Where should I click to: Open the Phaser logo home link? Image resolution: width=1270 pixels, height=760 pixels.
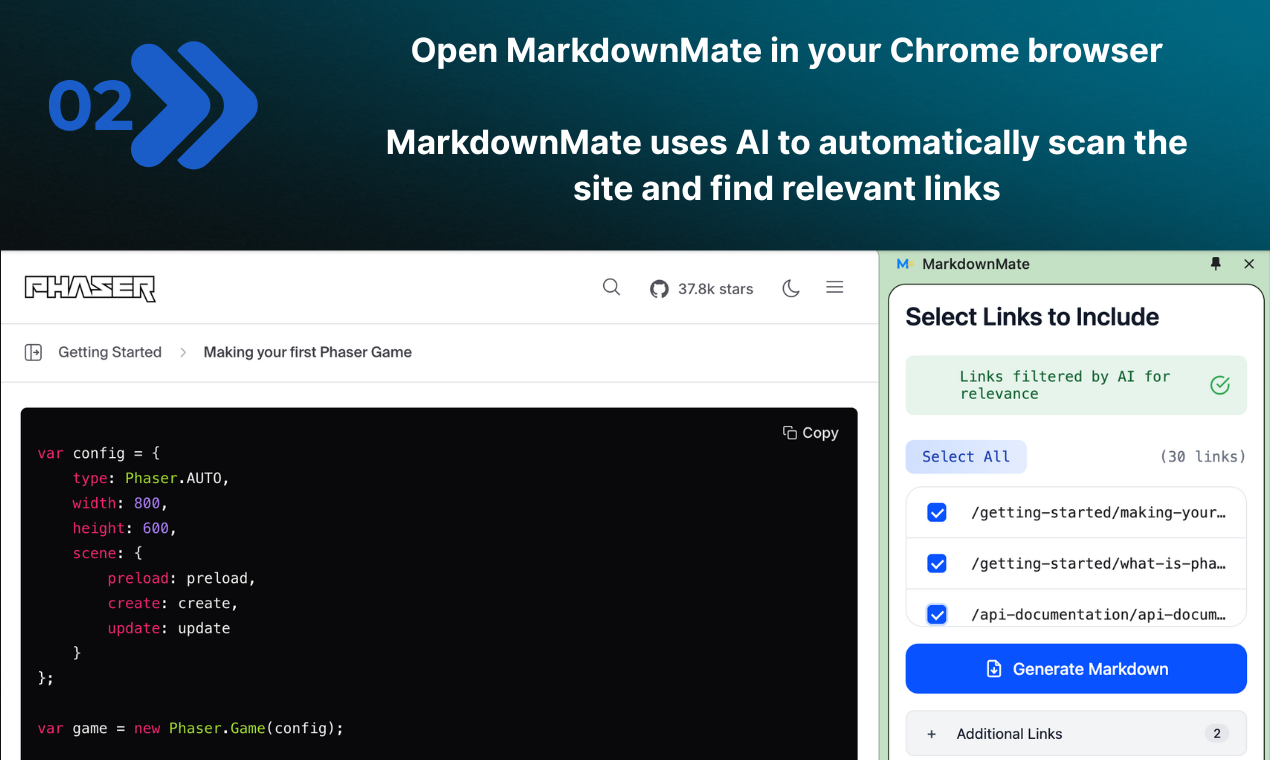click(90, 288)
